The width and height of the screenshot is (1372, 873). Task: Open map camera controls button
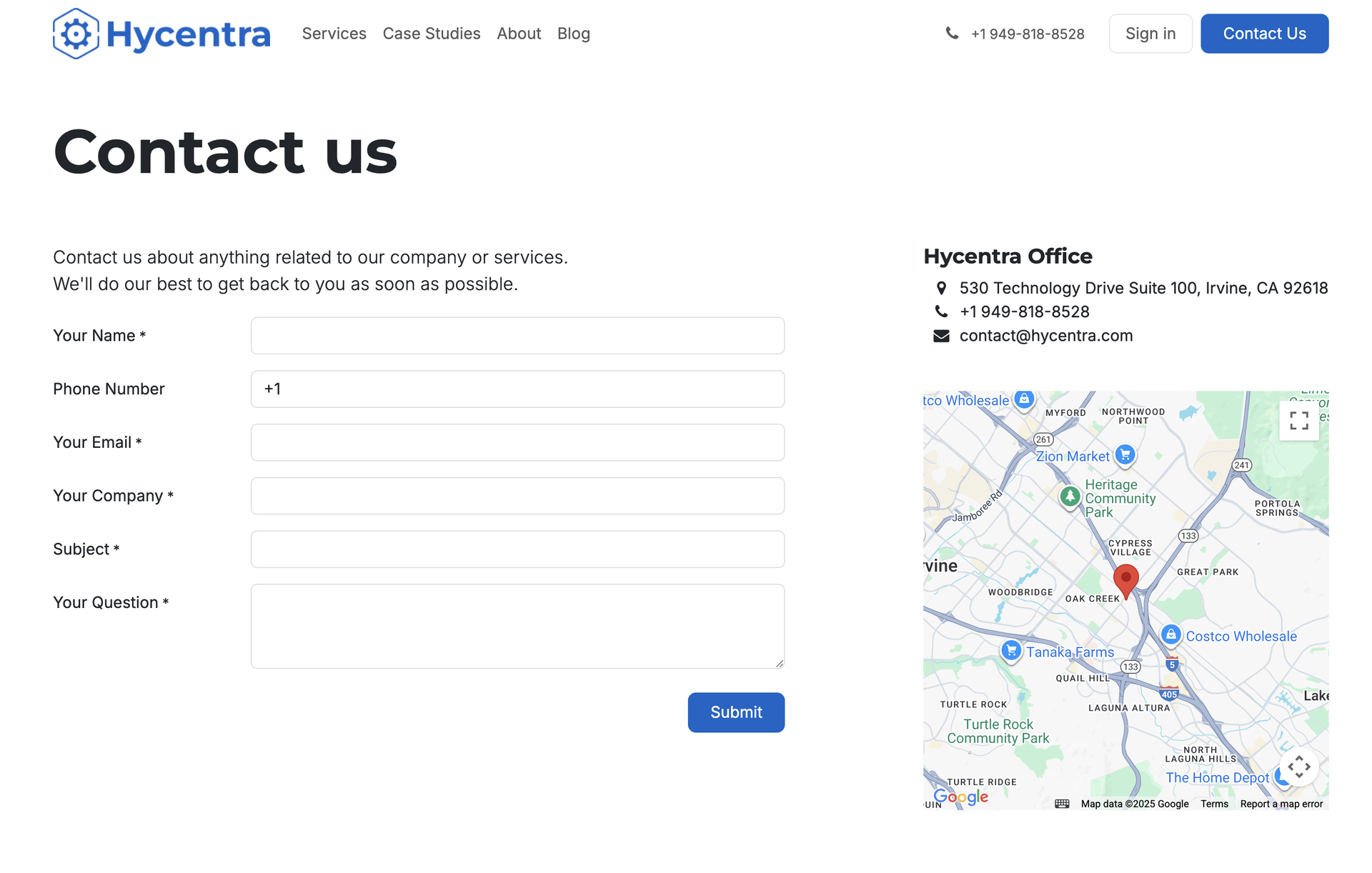(1298, 767)
